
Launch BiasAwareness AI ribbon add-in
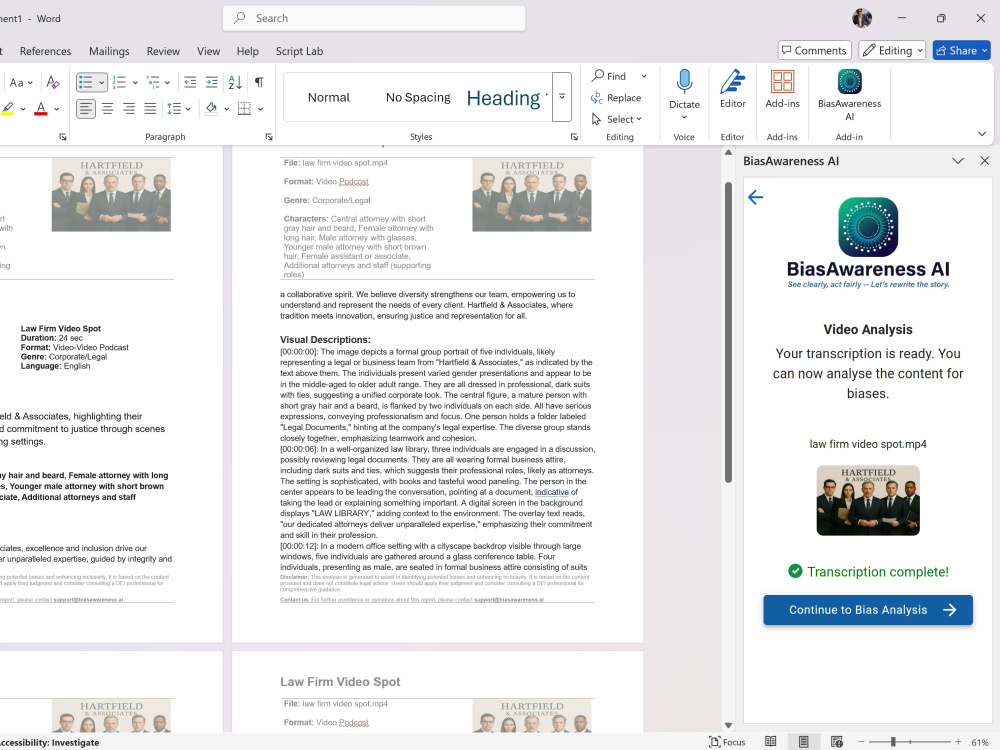point(849,95)
